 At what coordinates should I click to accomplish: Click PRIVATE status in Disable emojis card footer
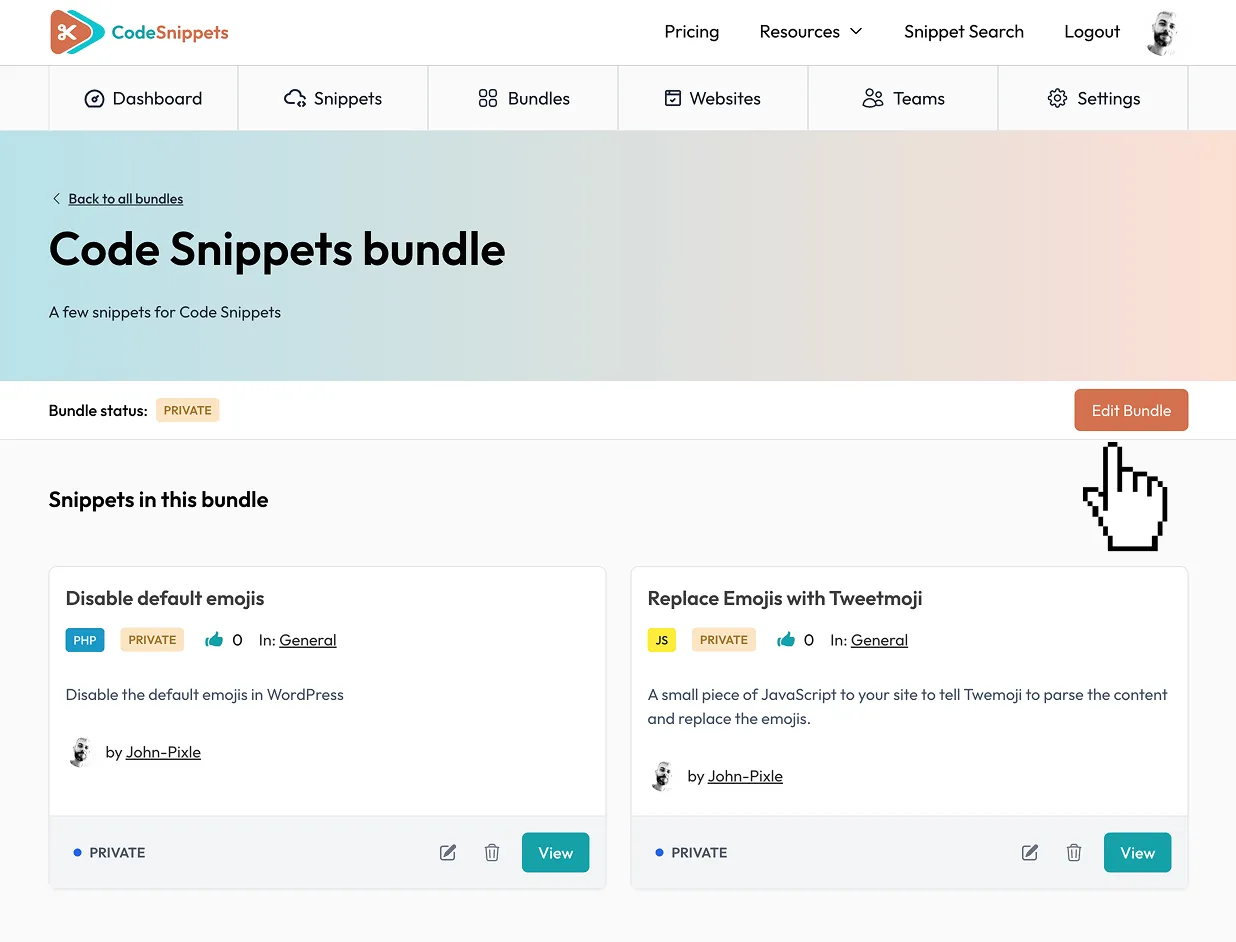pos(110,853)
